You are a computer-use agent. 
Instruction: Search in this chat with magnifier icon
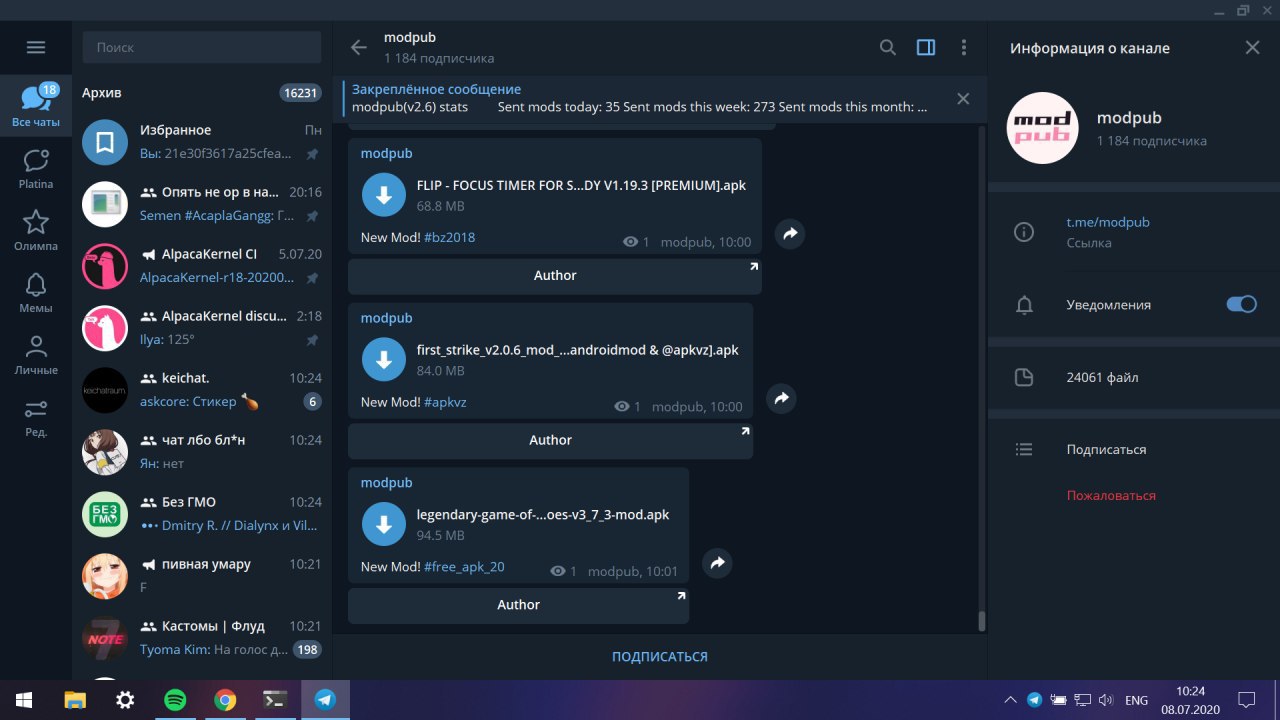click(x=888, y=47)
